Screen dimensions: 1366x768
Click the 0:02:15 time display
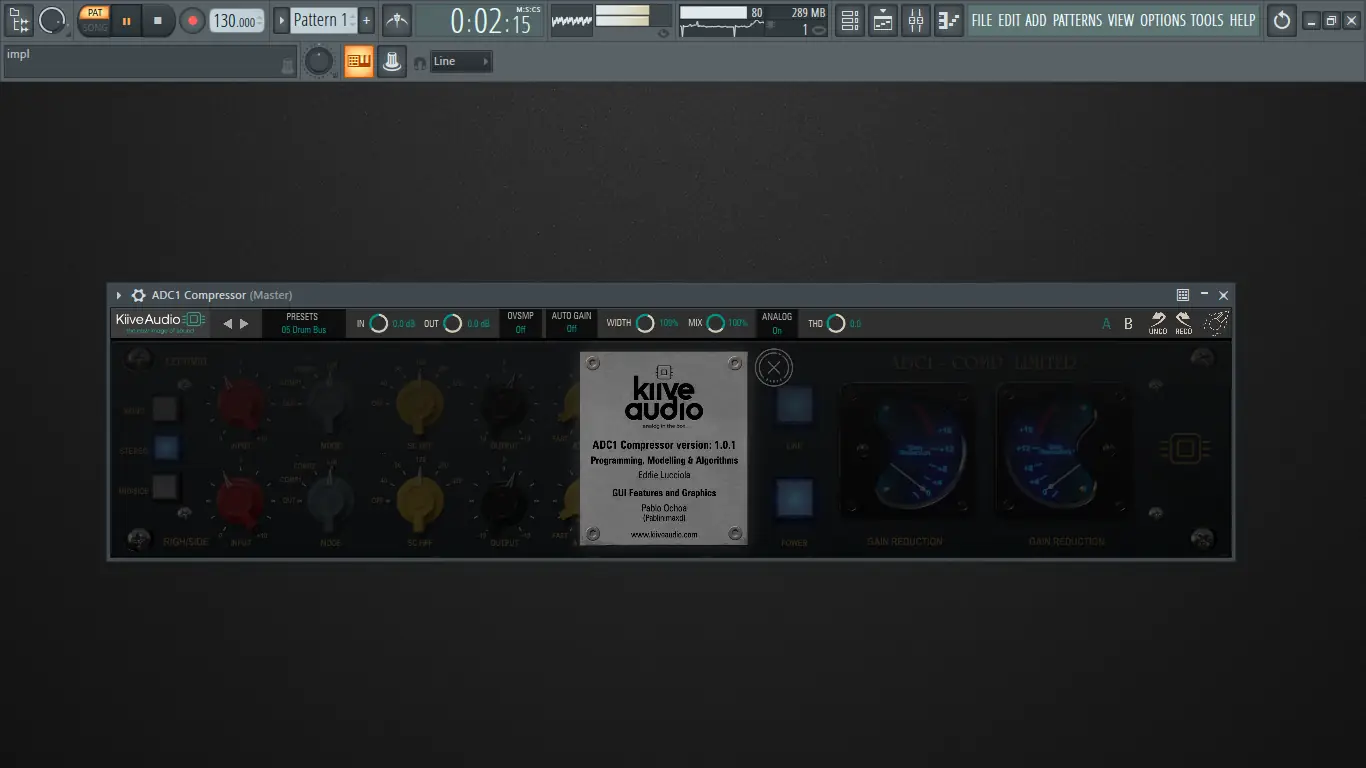(x=480, y=20)
